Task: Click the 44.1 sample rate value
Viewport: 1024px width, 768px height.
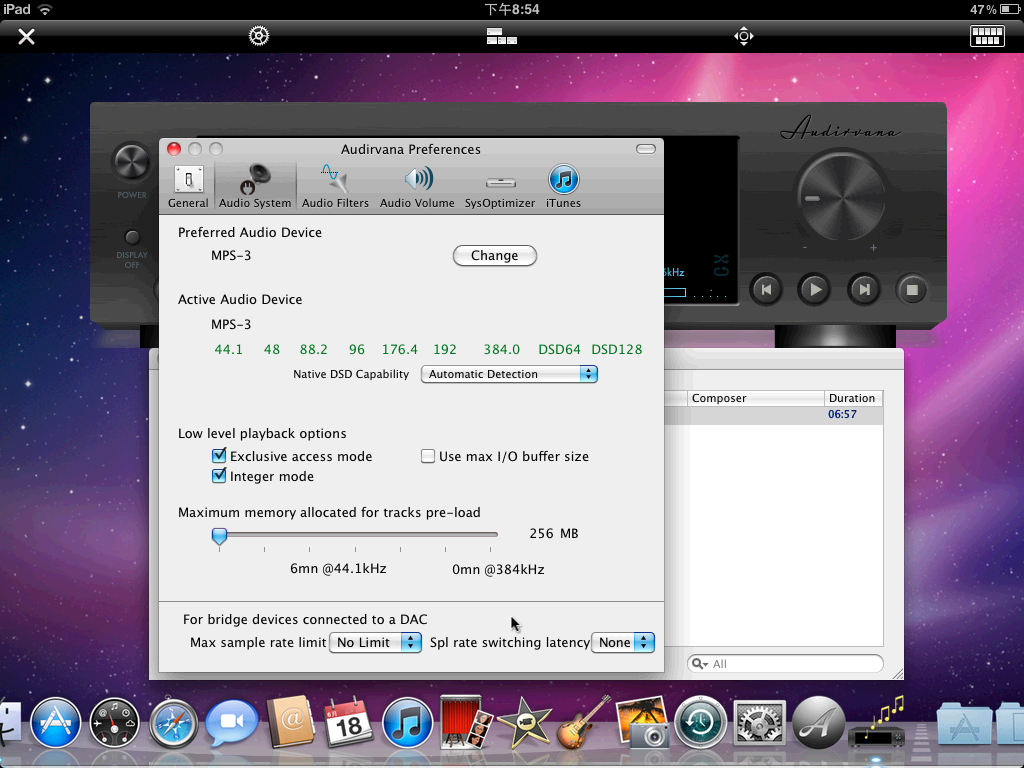Action: point(229,349)
